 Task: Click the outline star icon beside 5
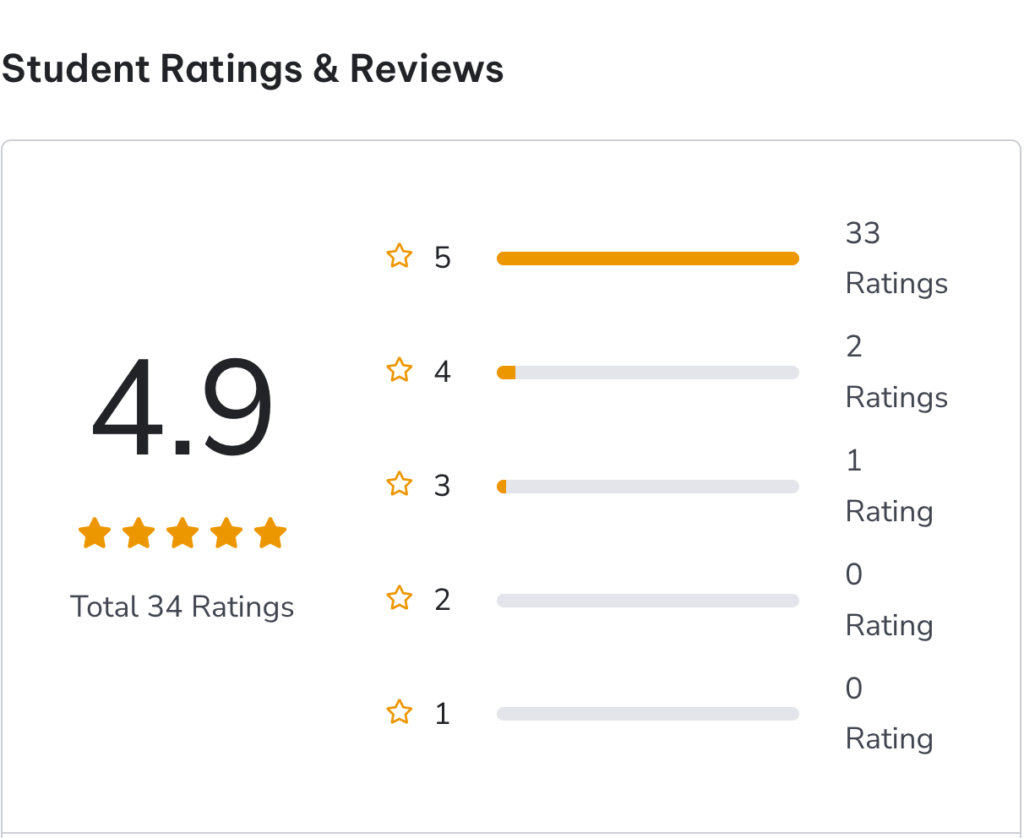(399, 256)
